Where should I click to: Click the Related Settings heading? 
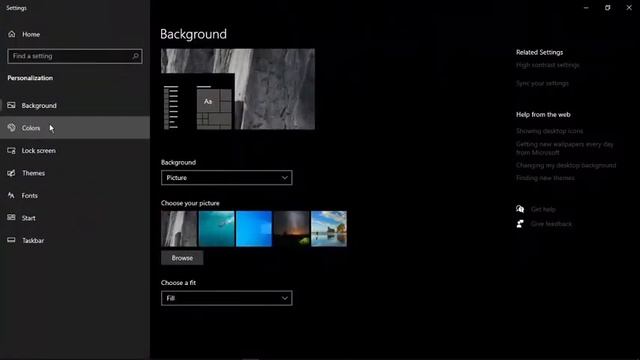[539, 52]
